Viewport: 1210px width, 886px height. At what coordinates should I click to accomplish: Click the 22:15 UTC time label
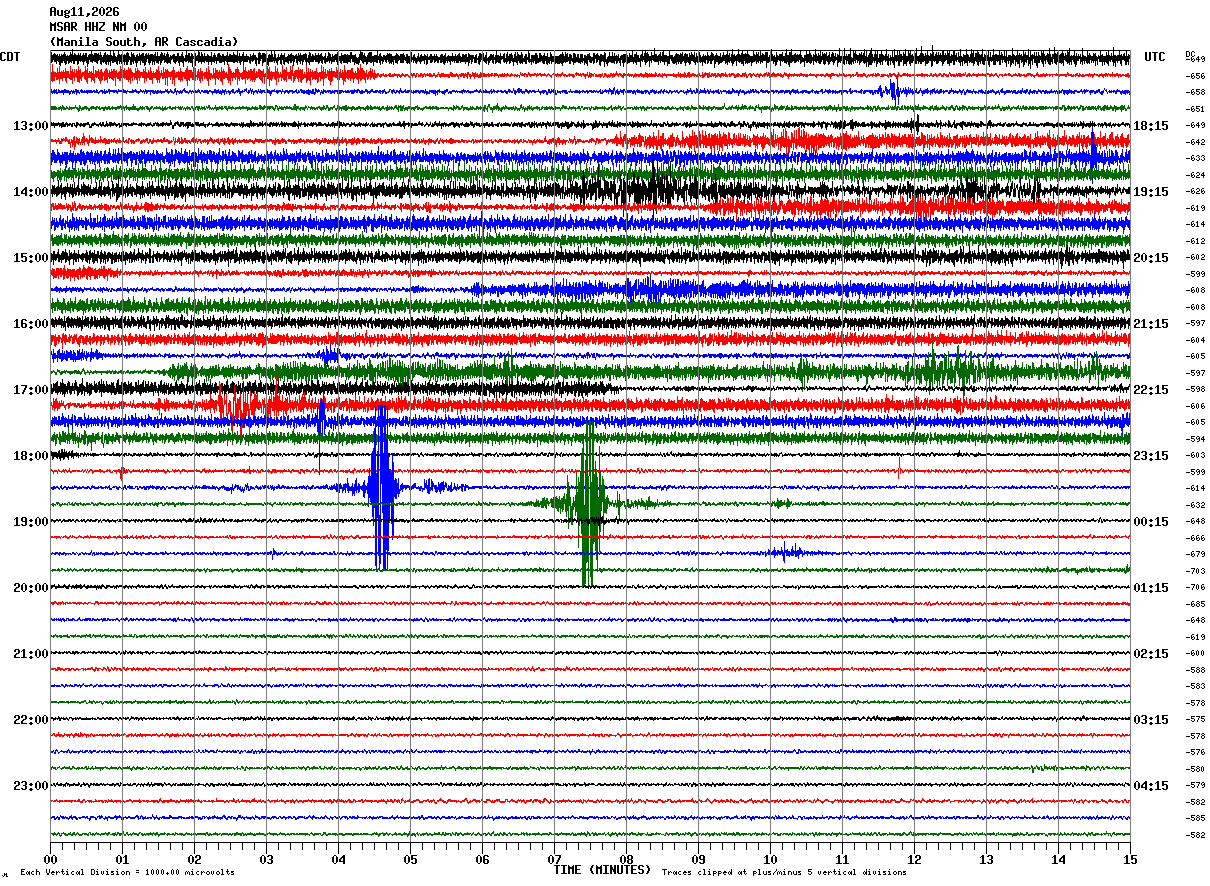pyautogui.click(x=1152, y=390)
